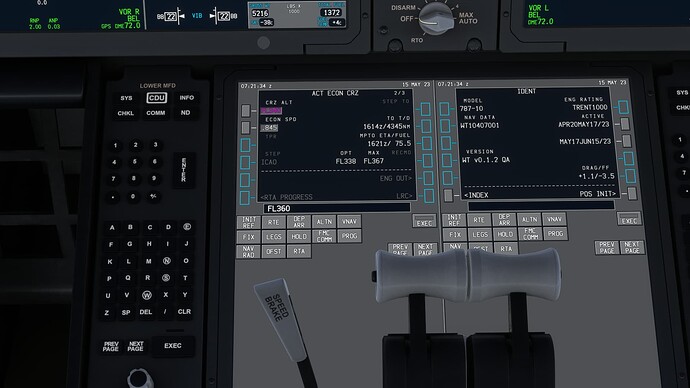Click left CDU DEP ARR key
This screenshot has width=690, height=388.
[299, 222]
